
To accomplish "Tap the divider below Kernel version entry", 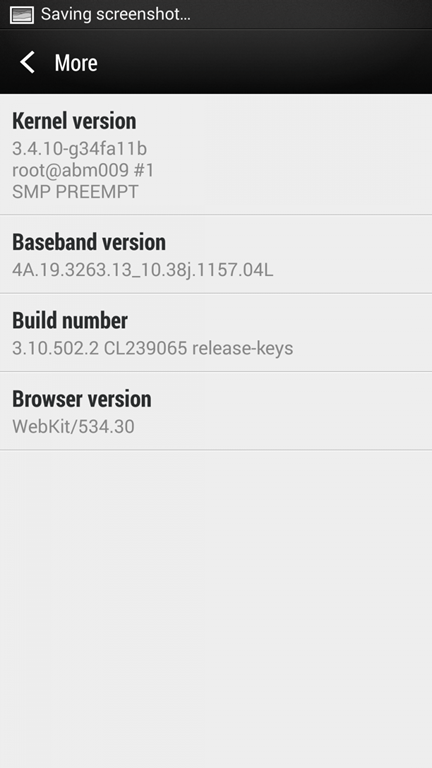I will click(216, 215).
